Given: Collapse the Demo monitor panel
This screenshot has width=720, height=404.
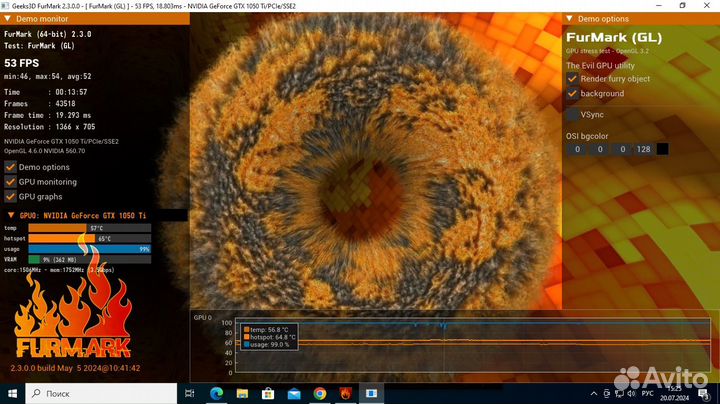Looking at the screenshot, I should click(7, 19).
